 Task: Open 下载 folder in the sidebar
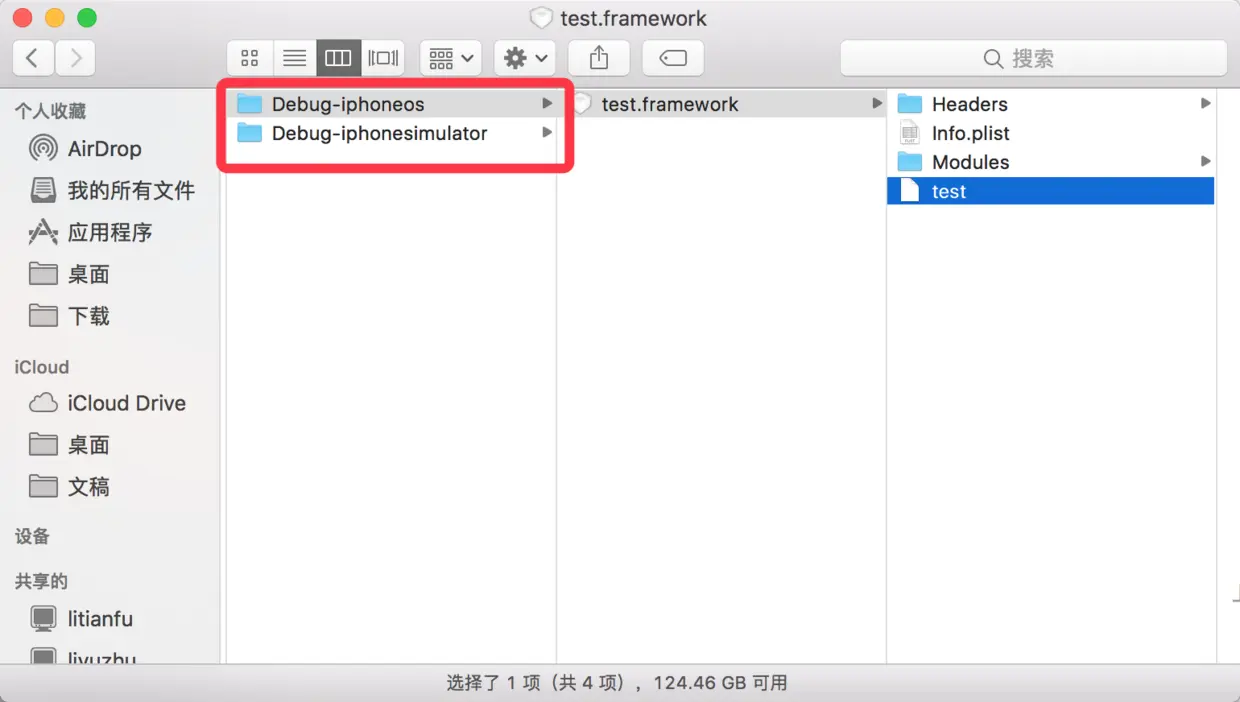(88, 316)
